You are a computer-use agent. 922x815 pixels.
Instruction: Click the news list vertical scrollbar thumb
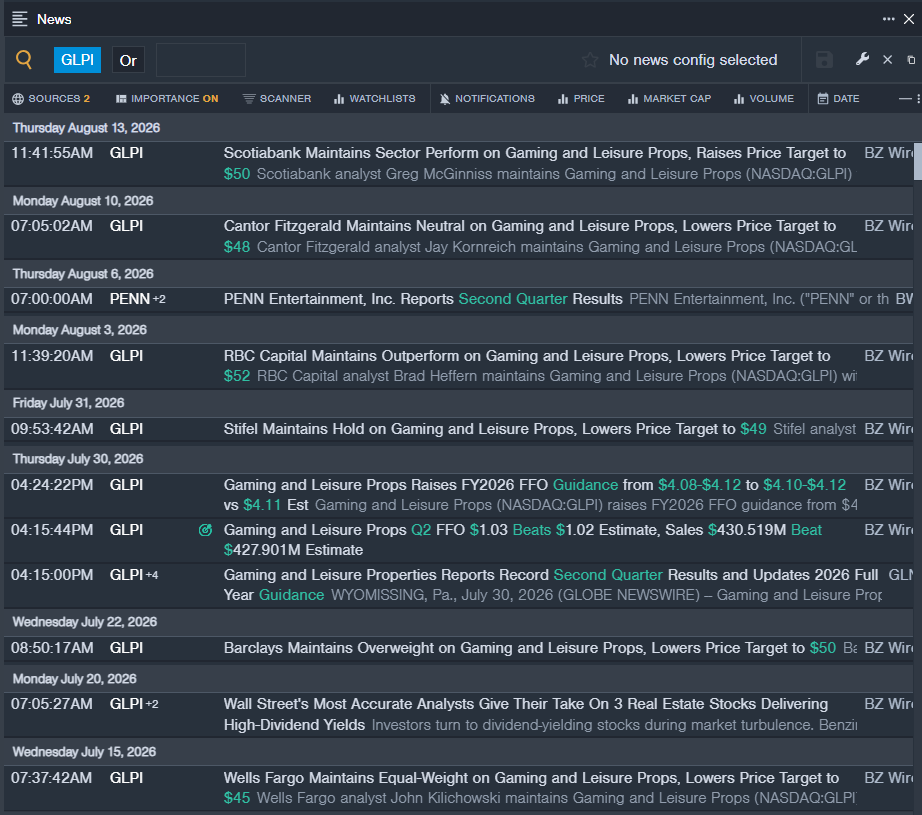917,161
